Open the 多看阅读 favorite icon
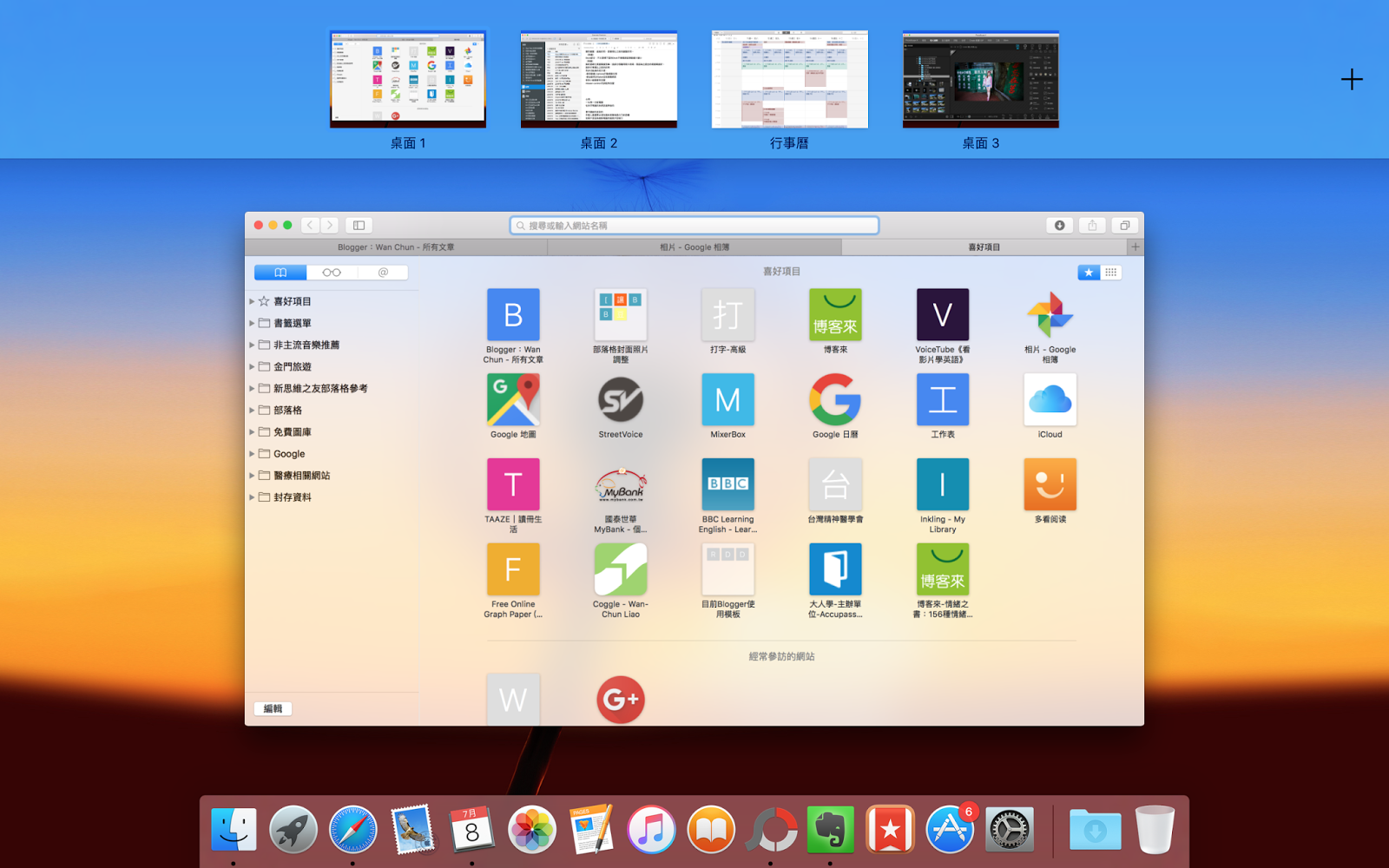1389x868 pixels. tap(1050, 484)
